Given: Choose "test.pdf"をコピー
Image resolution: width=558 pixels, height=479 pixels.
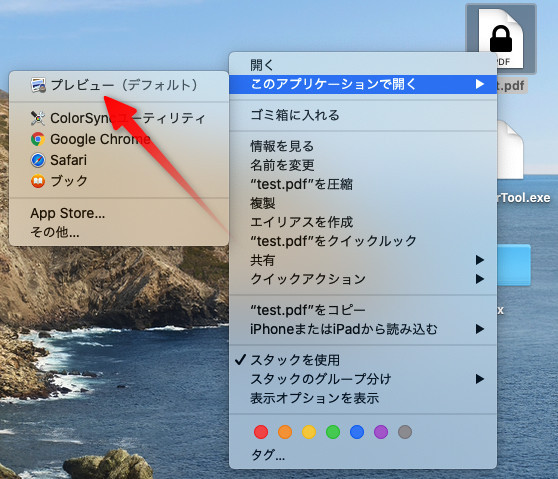Looking at the screenshot, I should 363,310.
